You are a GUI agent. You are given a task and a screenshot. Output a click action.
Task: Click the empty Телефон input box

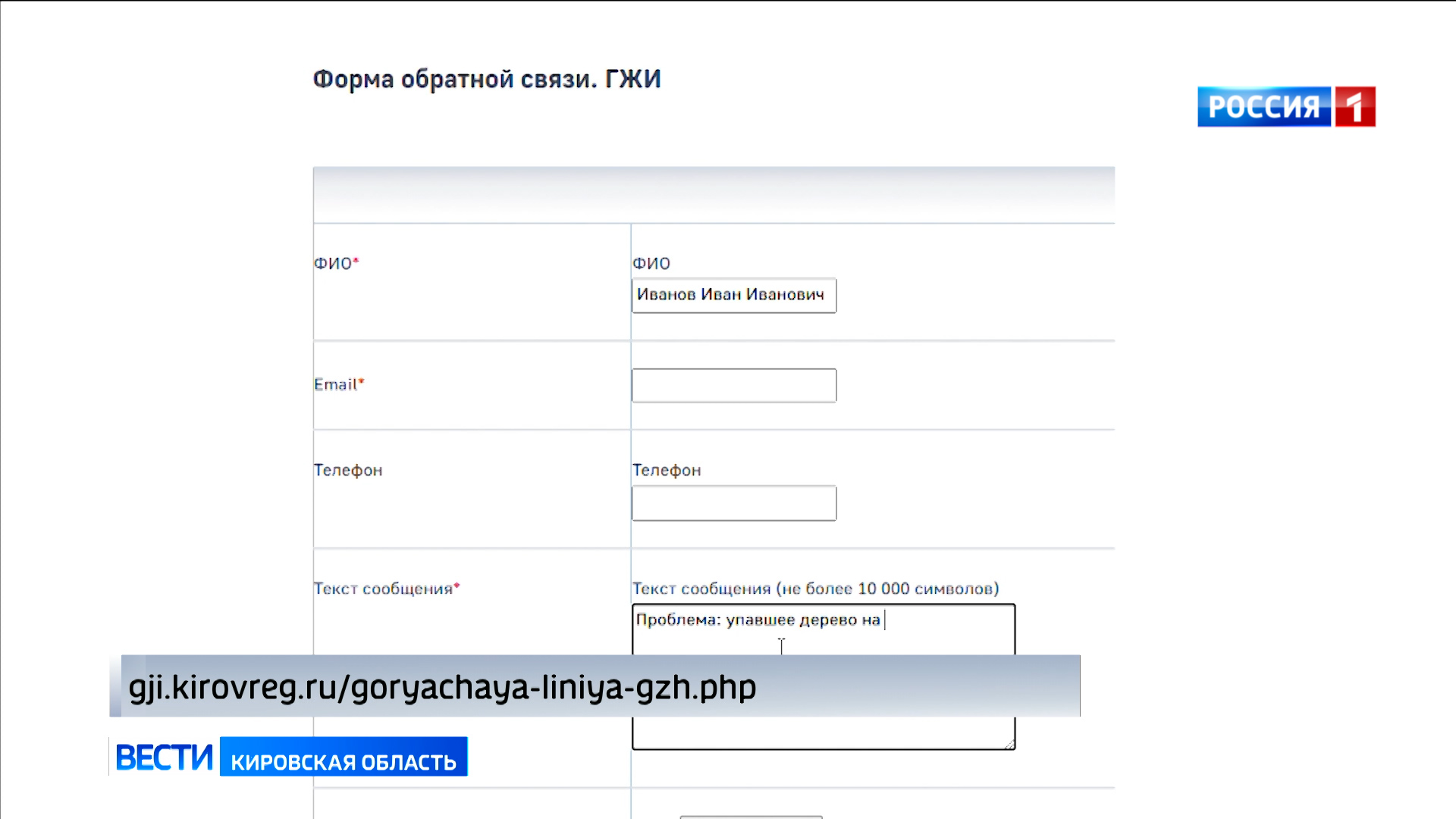coord(733,504)
